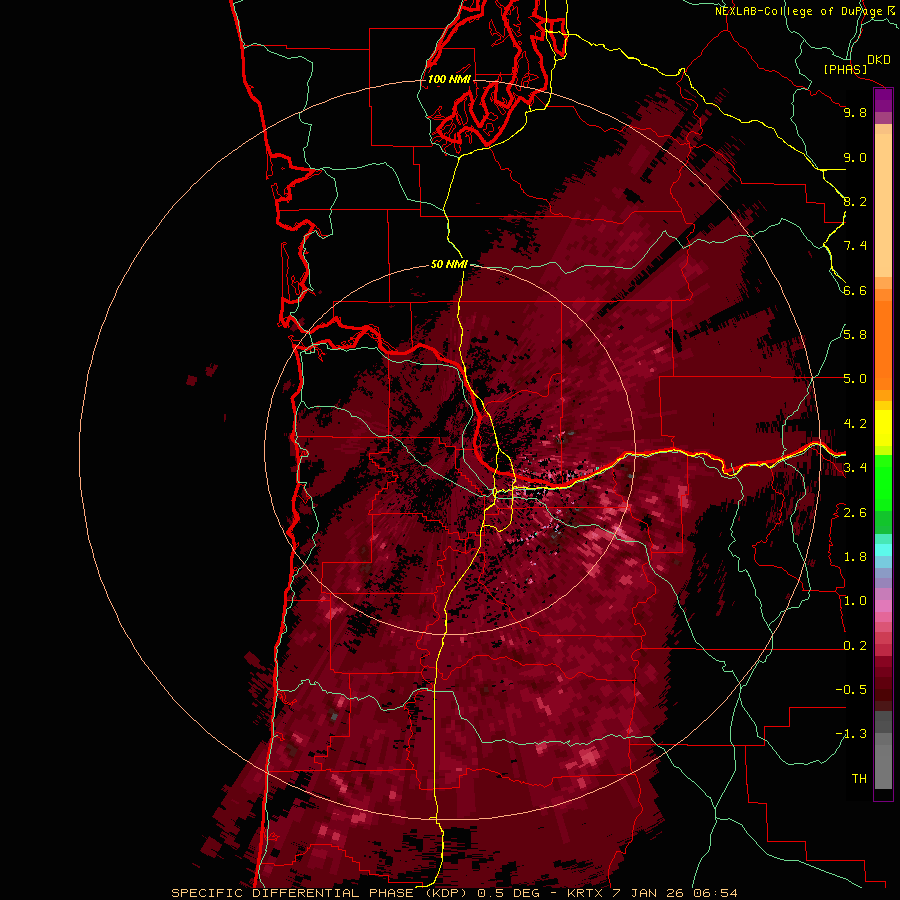The height and width of the screenshot is (900, 900).
Task: Click the TH threshold legend label
Action: pyautogui.click(x=859, y=778)
